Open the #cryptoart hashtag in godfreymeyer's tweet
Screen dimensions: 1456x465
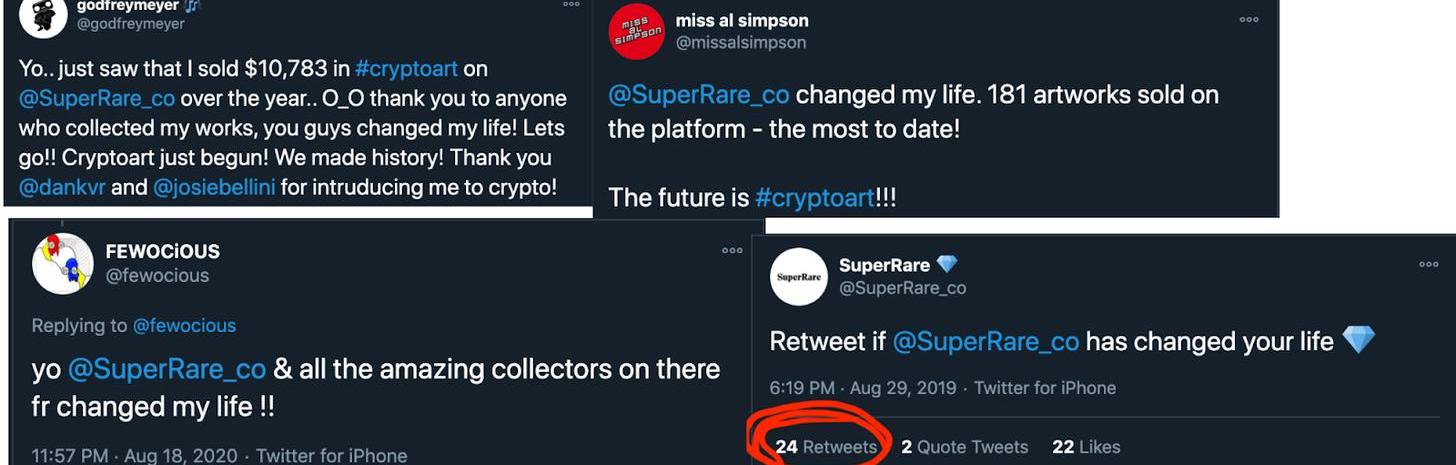[406, 69]
